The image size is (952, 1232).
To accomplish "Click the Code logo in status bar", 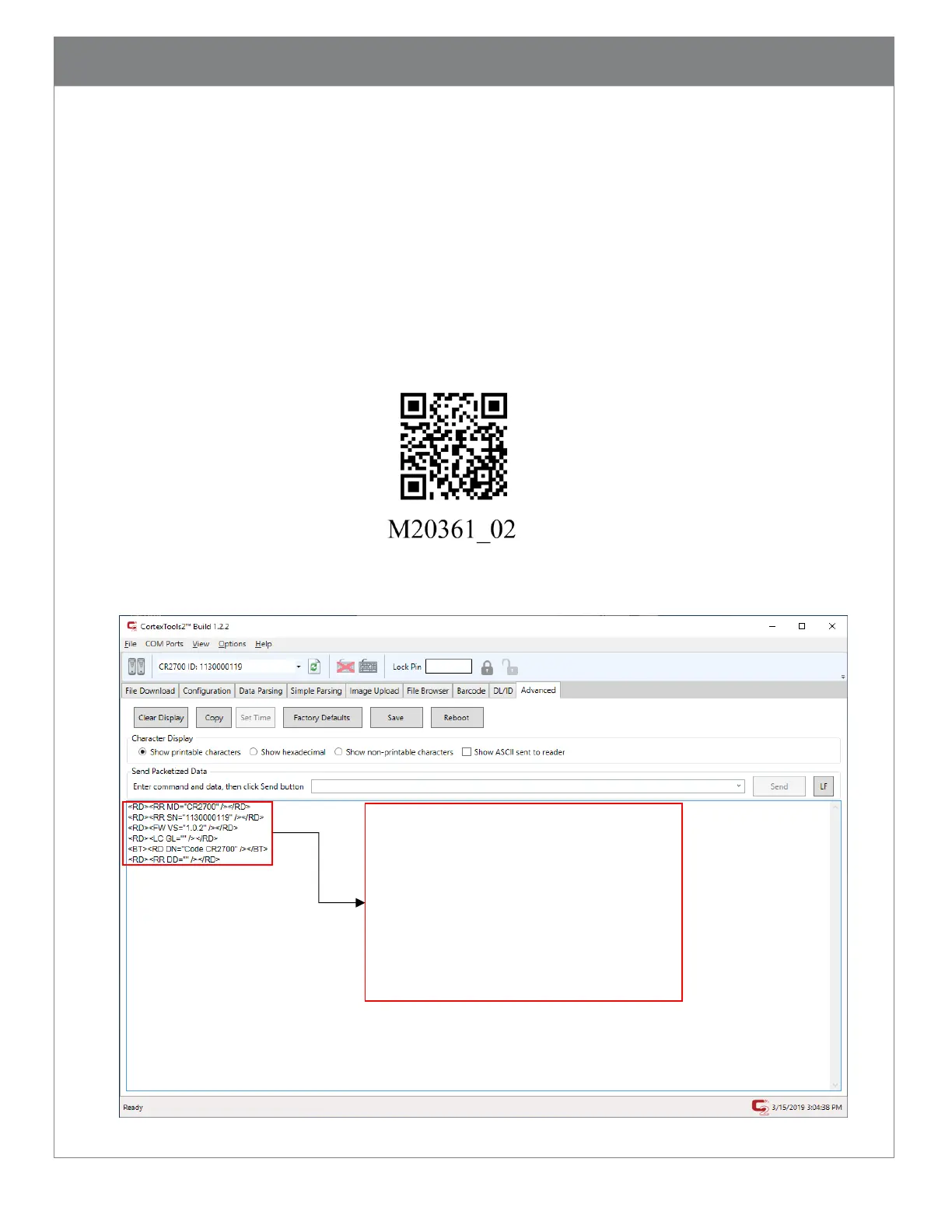I will click(760, 1107).
